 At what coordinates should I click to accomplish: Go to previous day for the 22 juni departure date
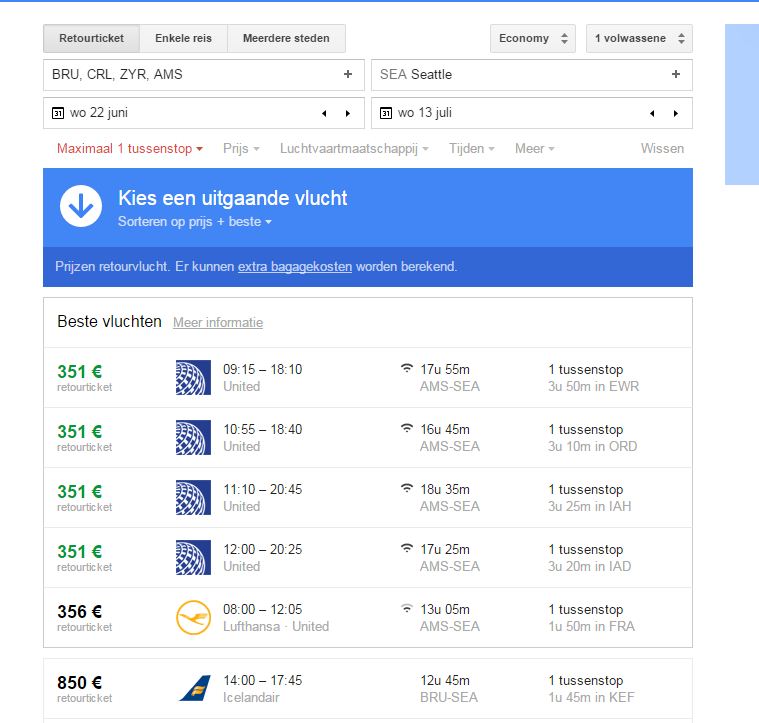point(324,113)
